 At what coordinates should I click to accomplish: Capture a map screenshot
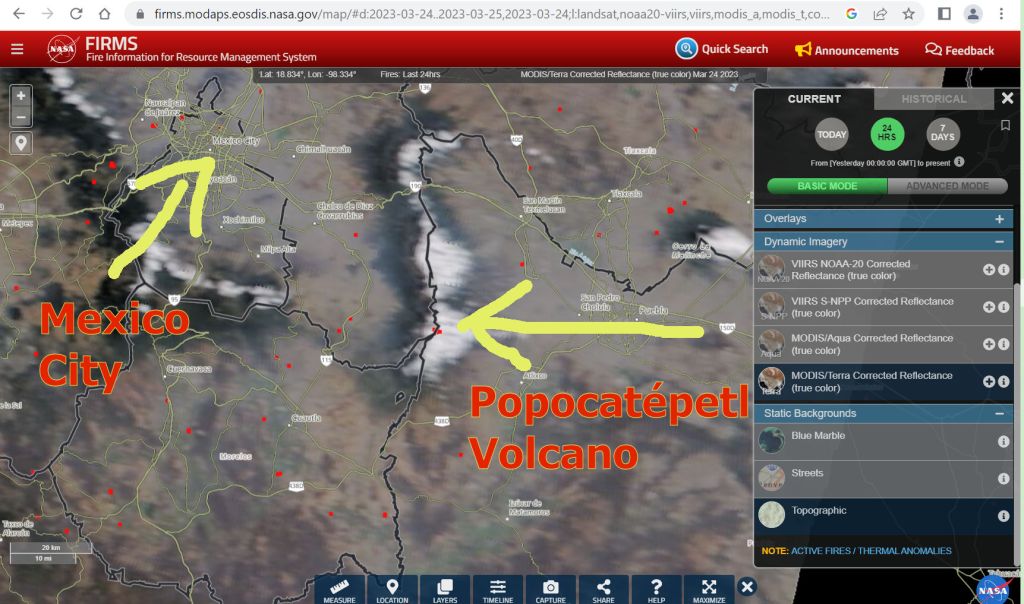tap(551, 589)
